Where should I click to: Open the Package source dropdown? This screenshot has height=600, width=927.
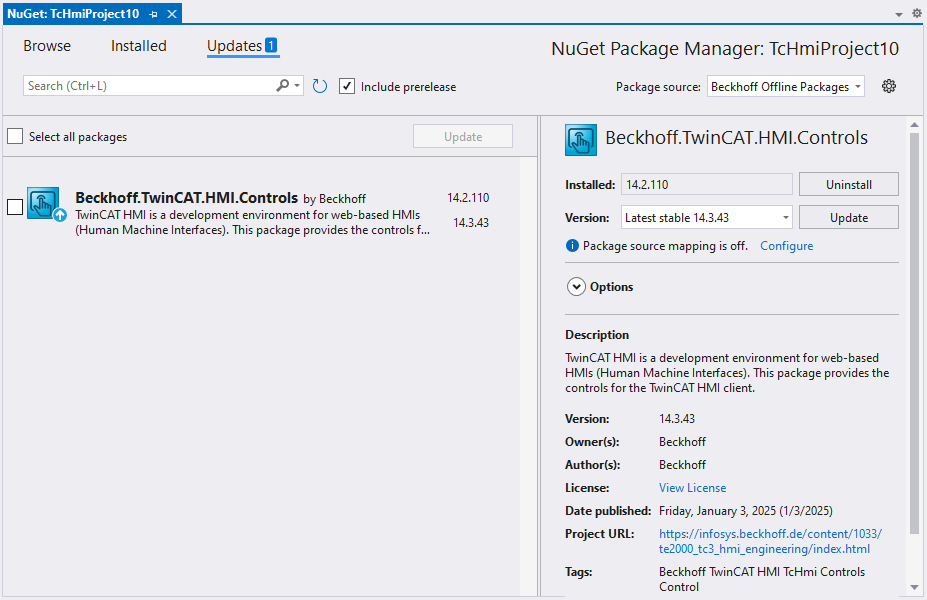point(785,87)
